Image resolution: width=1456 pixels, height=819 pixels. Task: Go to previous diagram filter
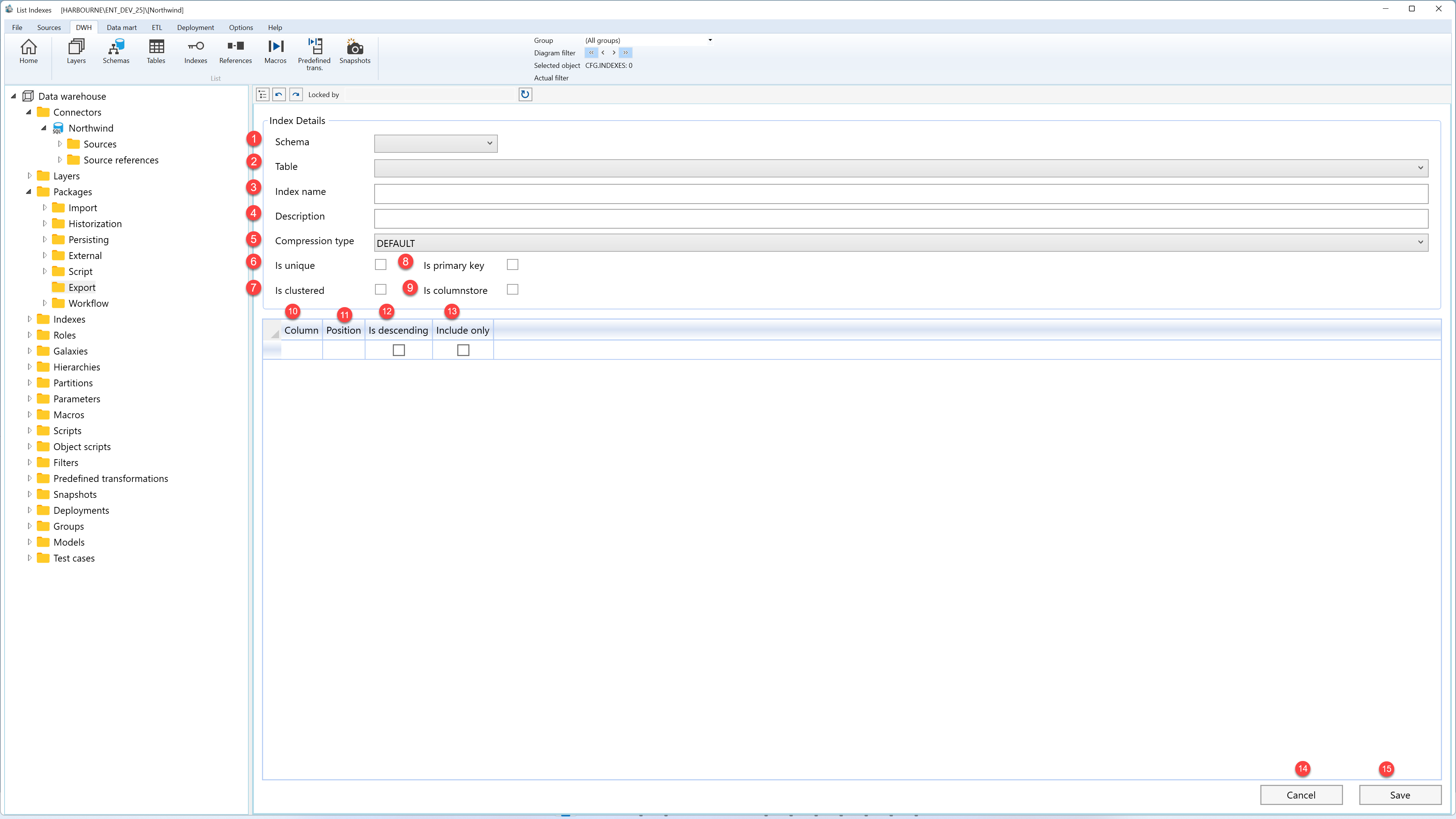[x=603, y=53]
